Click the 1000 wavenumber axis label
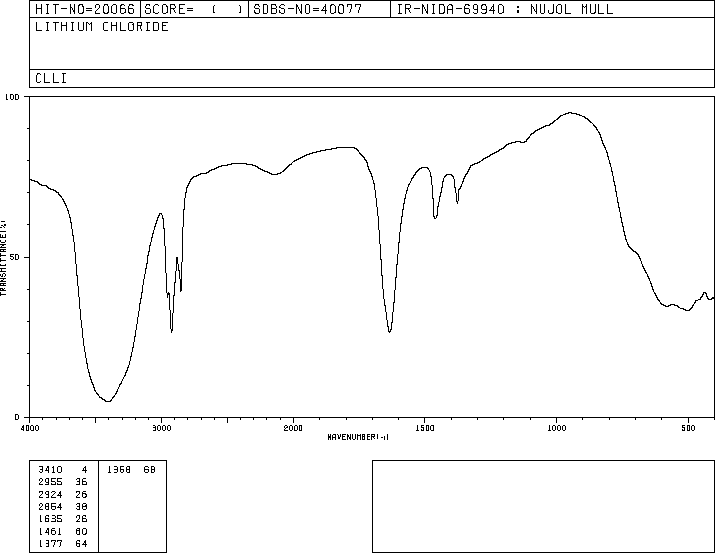Viewport: 715px width, 553px height. 556,428
